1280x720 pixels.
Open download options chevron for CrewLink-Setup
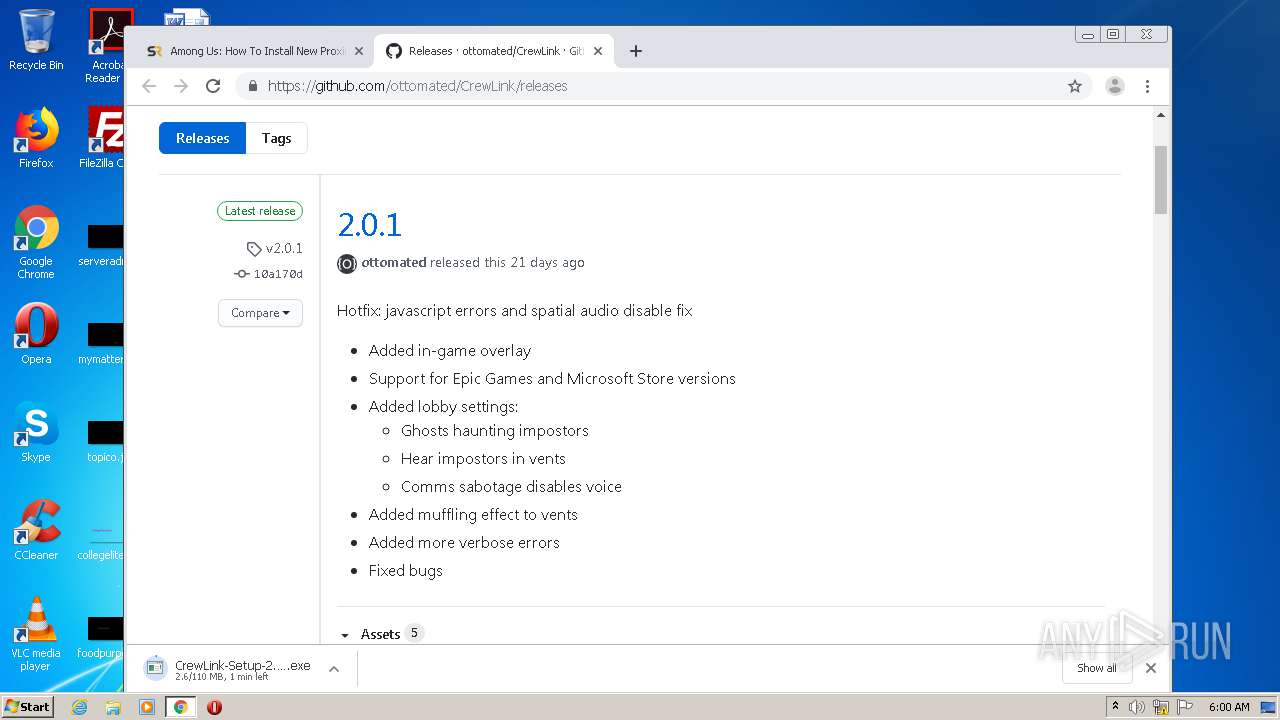click(334, 669)
